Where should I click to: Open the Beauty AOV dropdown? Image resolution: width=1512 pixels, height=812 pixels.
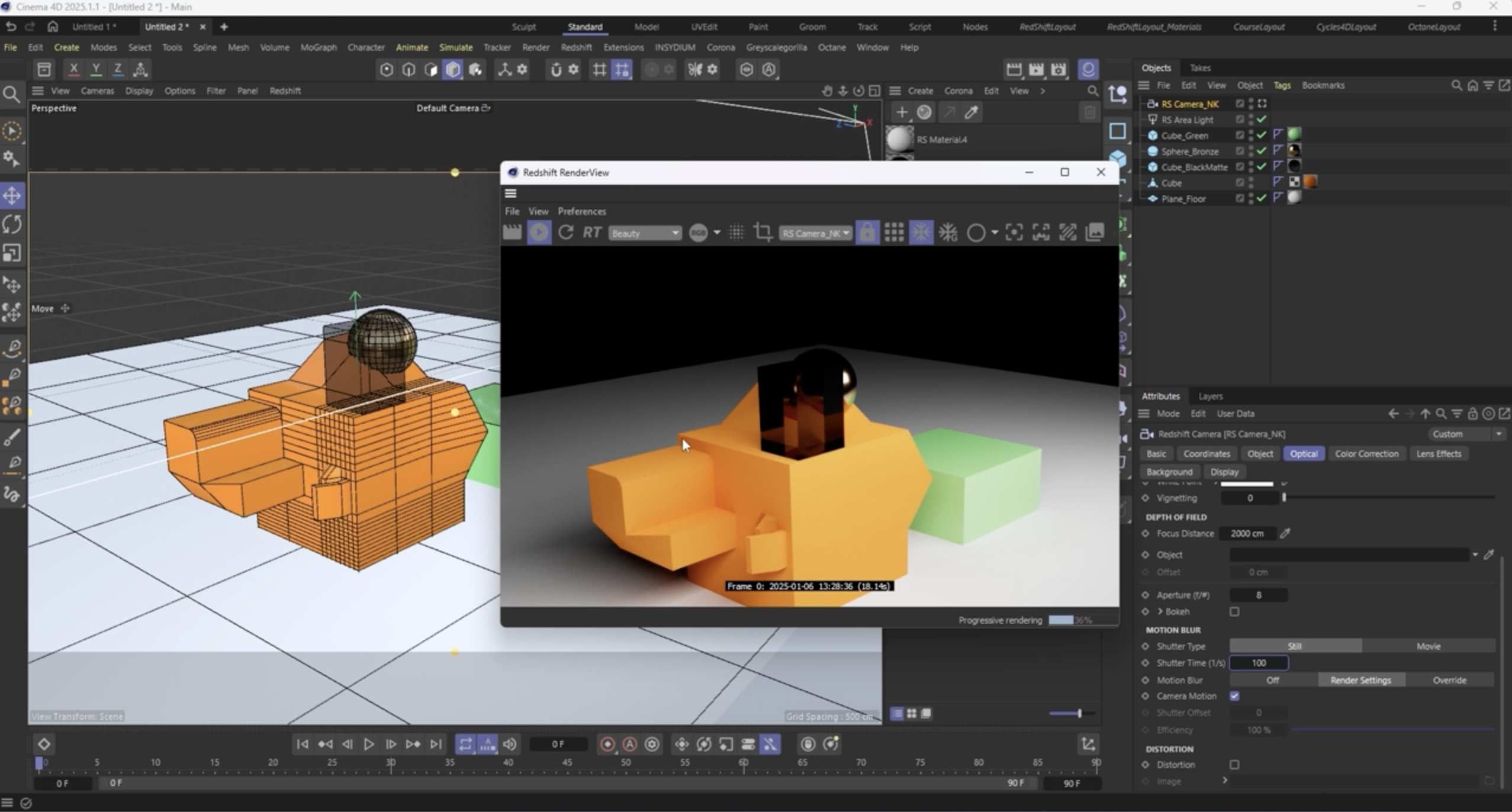pyautogui.click(x=645, y=233)
